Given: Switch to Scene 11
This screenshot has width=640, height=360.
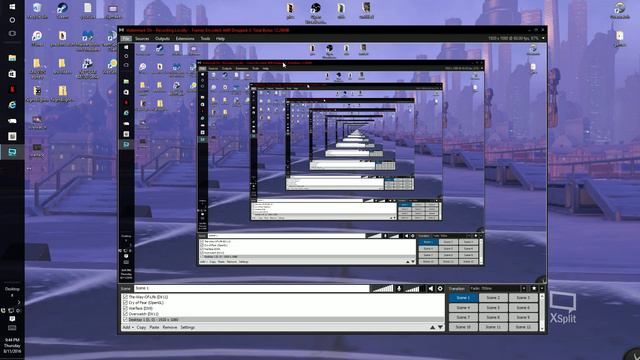Looking at the screenshot, I should [493, 327].
